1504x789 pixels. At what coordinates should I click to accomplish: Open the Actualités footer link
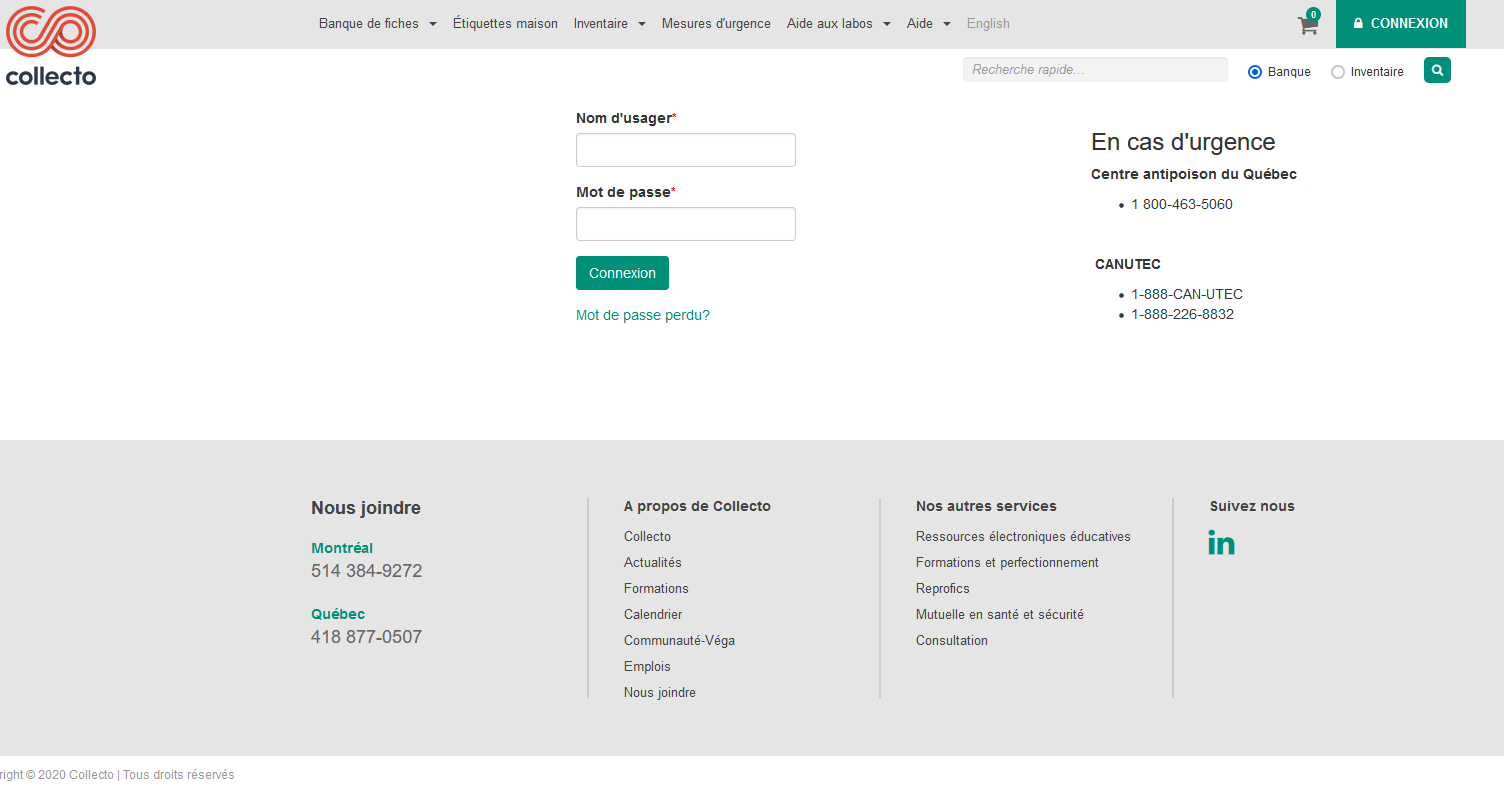(x=652, y=563)
